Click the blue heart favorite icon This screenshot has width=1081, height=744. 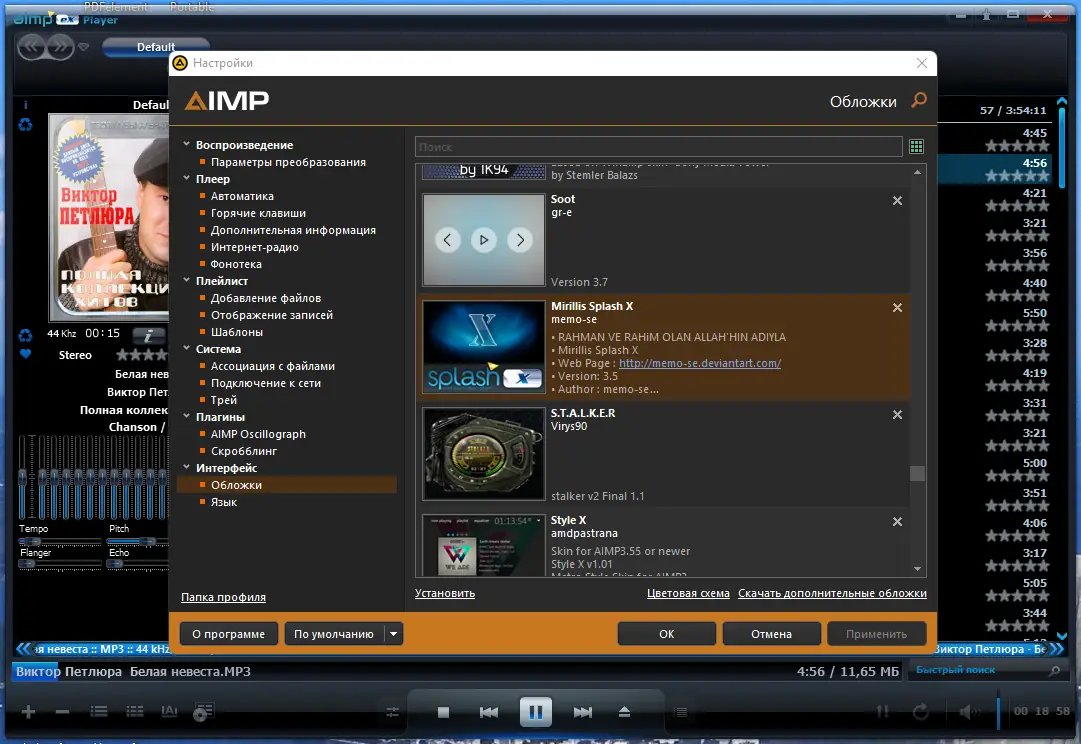point(26,354)
